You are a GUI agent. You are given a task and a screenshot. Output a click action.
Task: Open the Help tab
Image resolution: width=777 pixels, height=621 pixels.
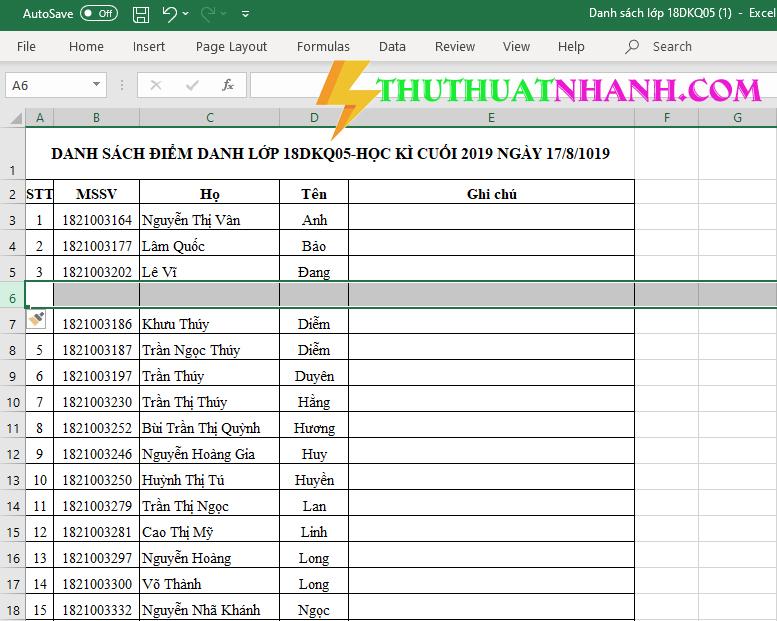pos(571,47)
